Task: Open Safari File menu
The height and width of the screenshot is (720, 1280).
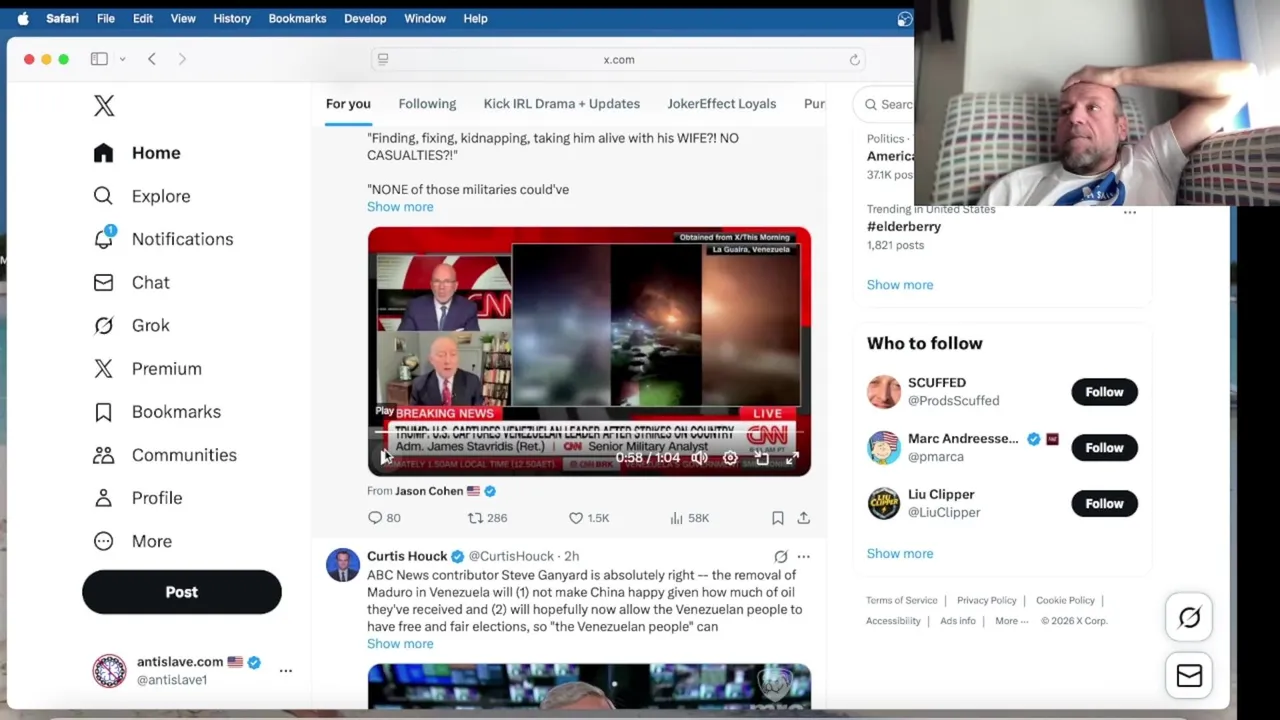Action: point(105,18)
